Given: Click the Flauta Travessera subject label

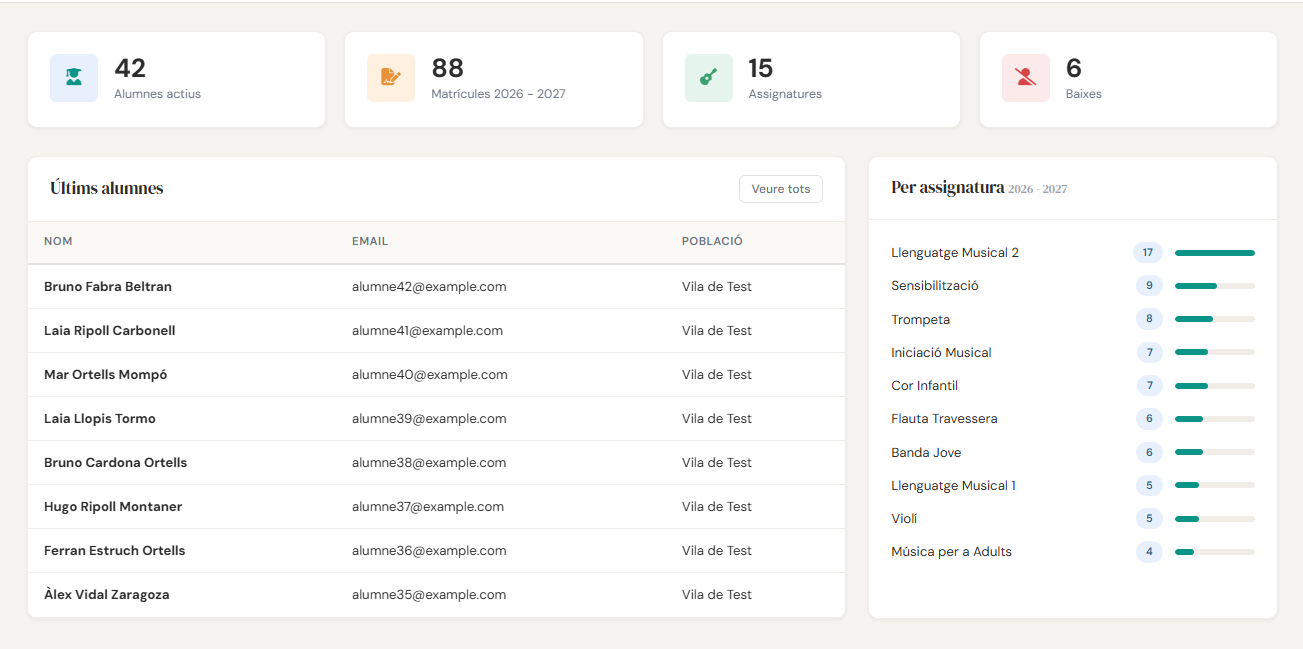Looking at the screenshot, I should click(944, 419).
